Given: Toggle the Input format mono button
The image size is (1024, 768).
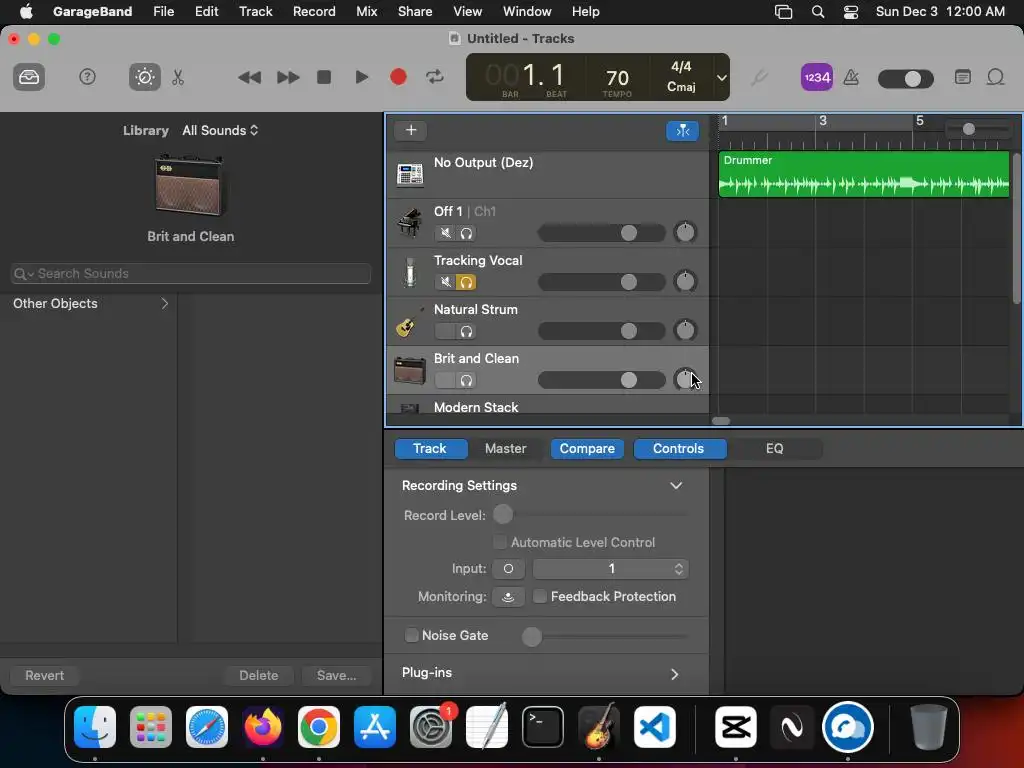Looking at the screenshot, I should click(x=508, y=569).
